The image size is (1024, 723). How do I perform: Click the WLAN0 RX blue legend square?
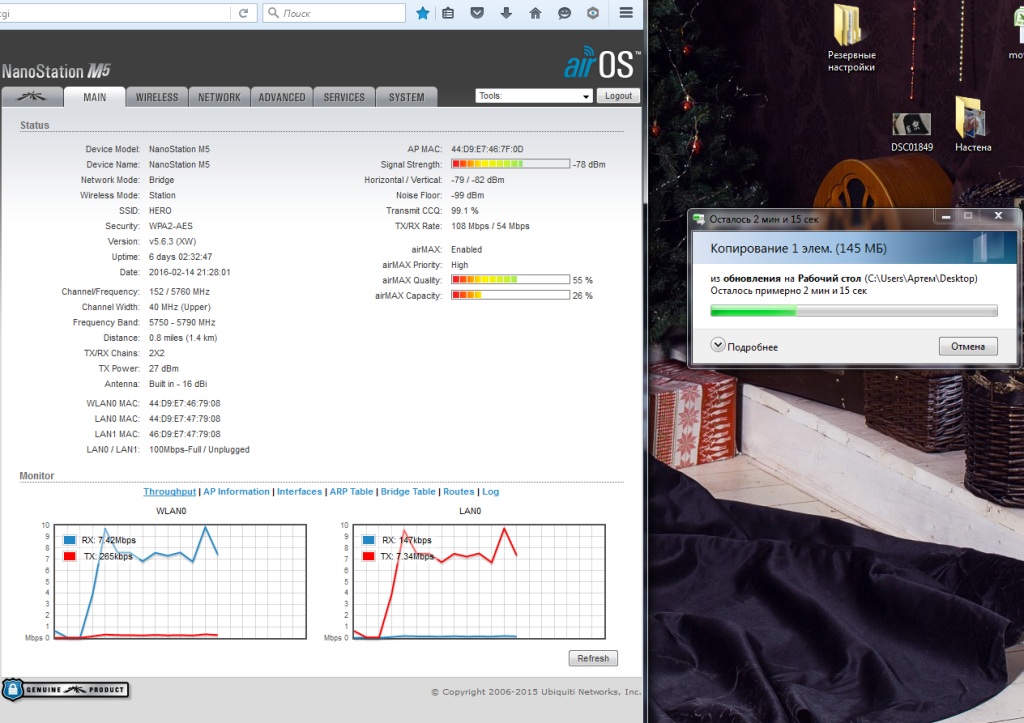pyautogui.click(x=70, y=540)
